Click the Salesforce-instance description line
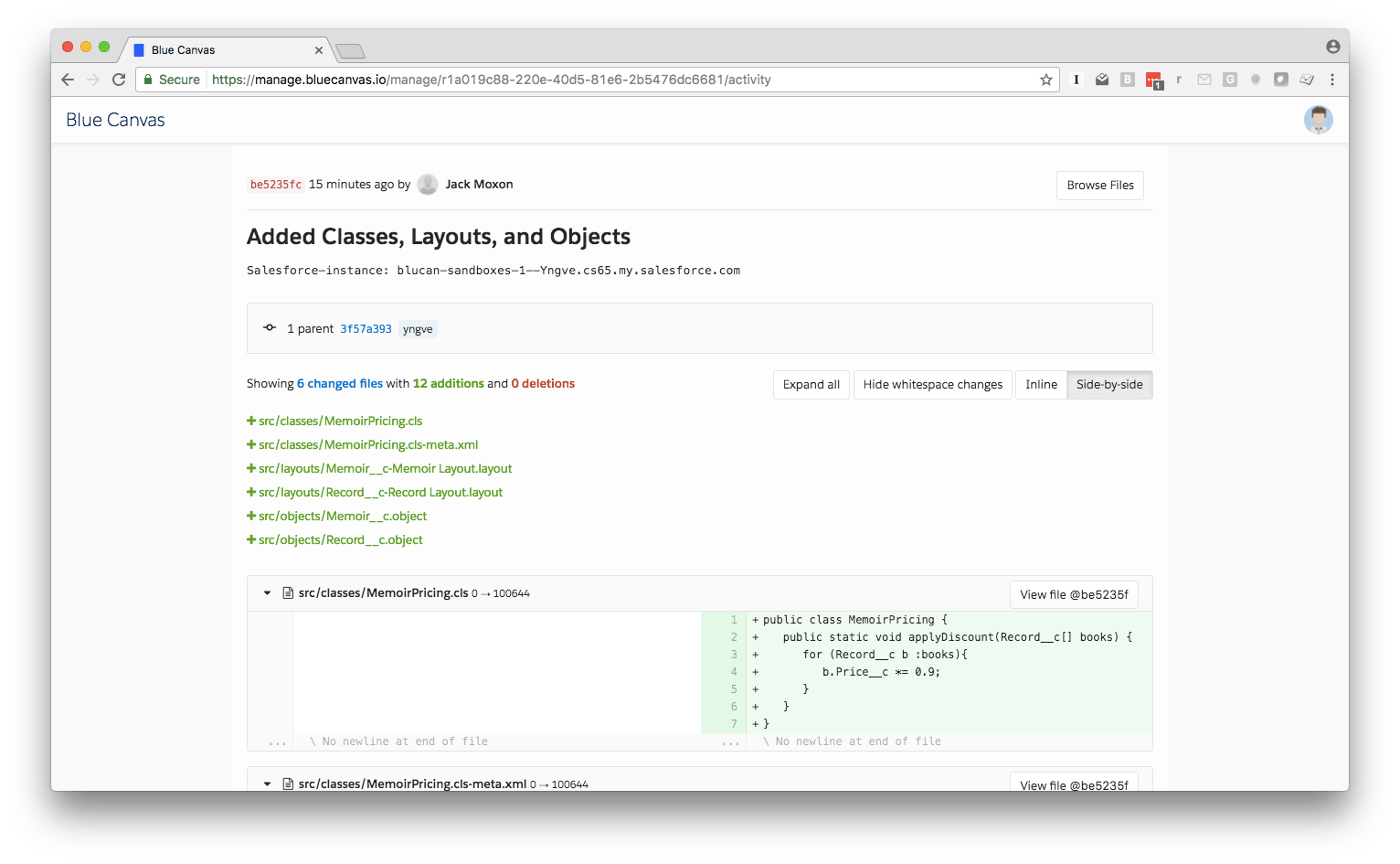Image resolution: width=1400 pixels, height=864 pixels. 493,271
